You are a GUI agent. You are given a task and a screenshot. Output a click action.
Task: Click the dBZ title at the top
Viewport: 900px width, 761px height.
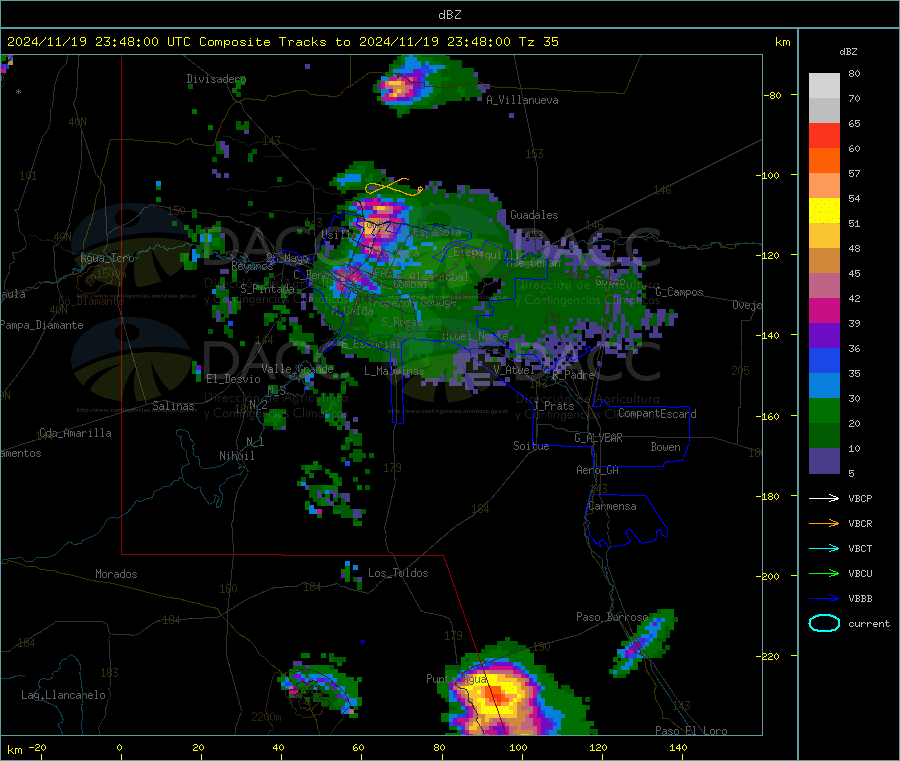(x=449, y=15)
